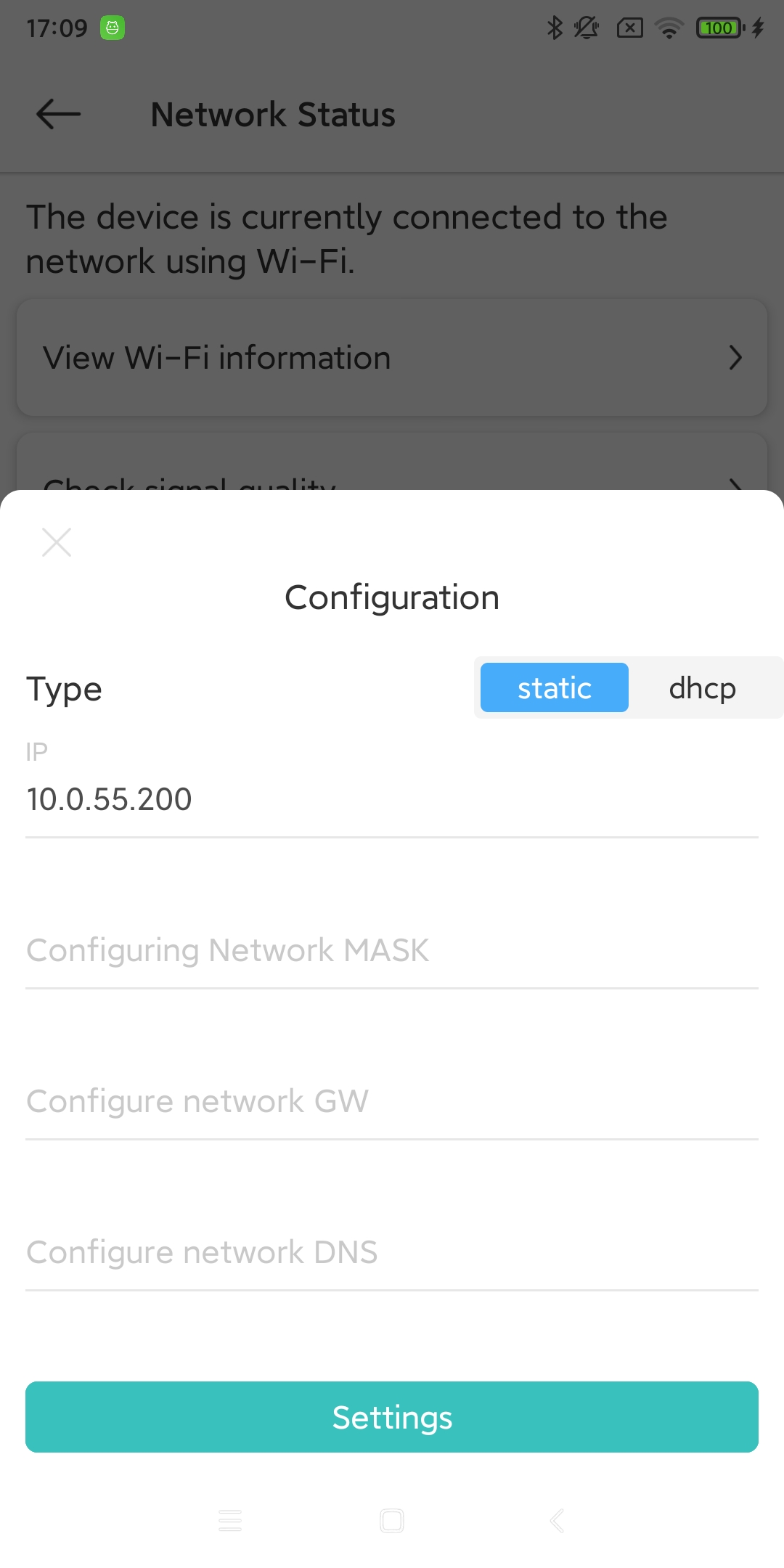Select the static type option
This screenshot has height=1568, width=784.
point(554,687)
